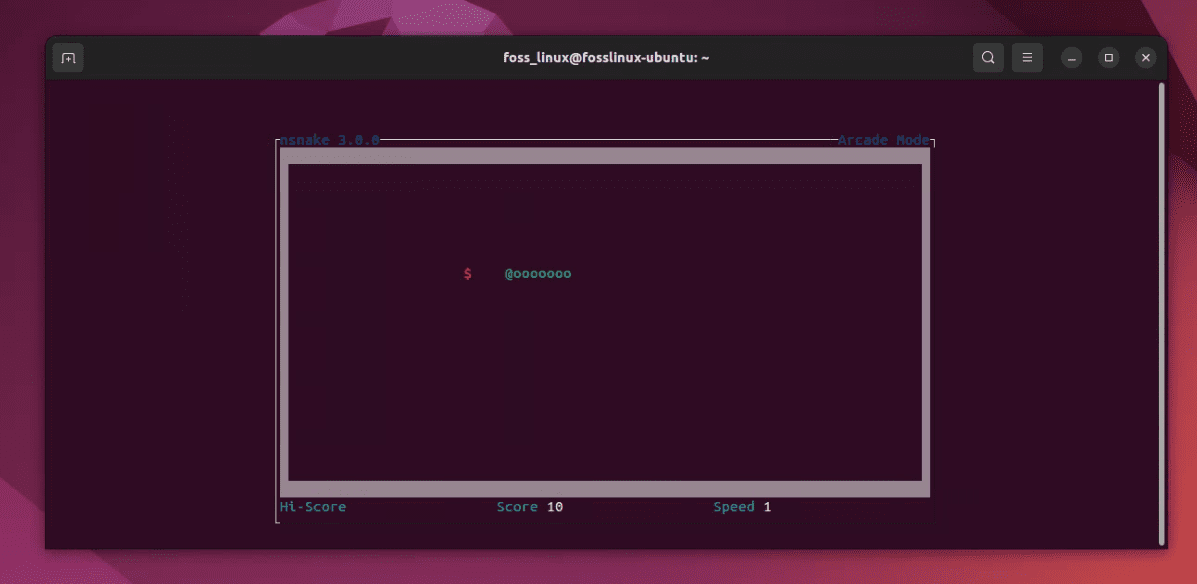Viewport: 1197px width, 584px height.
Task: Click the "Speed" label
Action: pyautogui.click(x=734, y=507)
